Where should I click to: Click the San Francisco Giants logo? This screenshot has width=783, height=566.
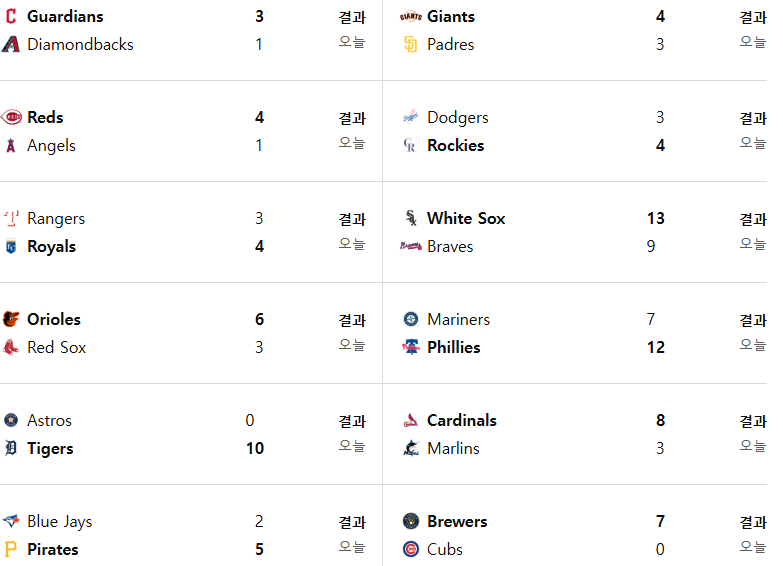(x=410, y=16)
